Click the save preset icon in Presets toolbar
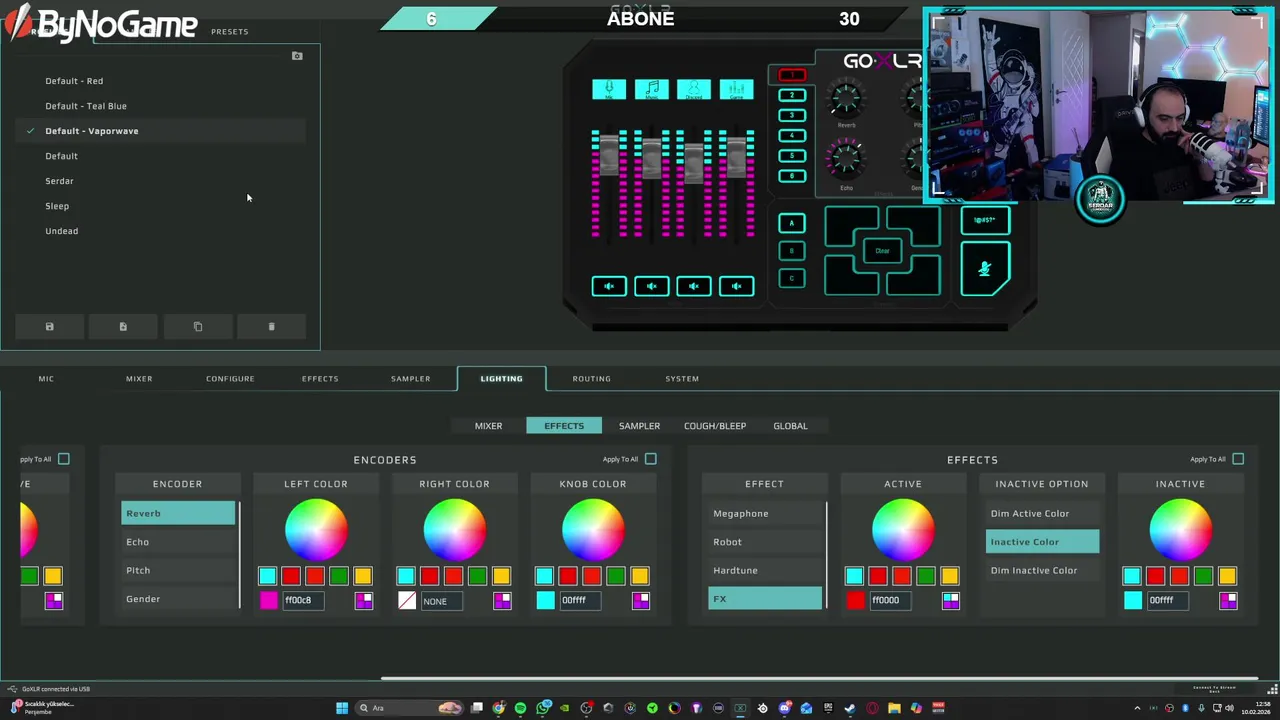 49,327
